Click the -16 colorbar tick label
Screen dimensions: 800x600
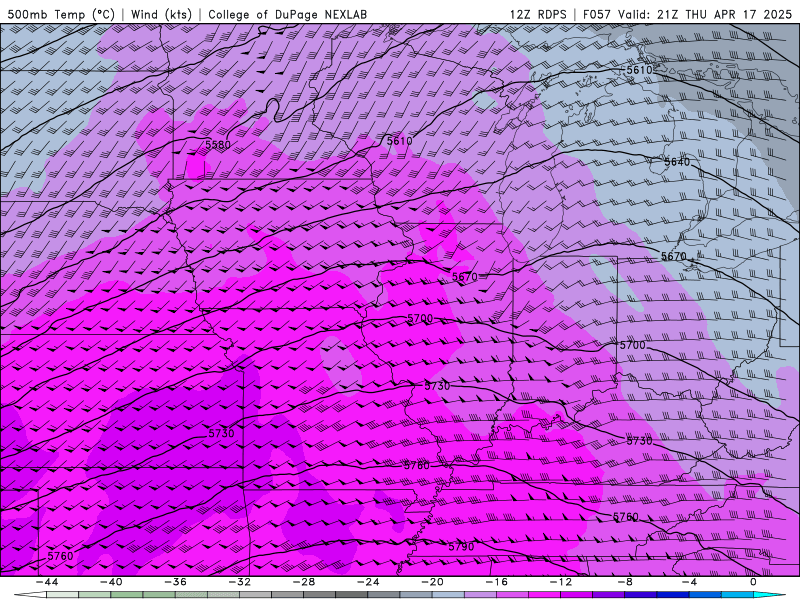(x=497, y=582)
